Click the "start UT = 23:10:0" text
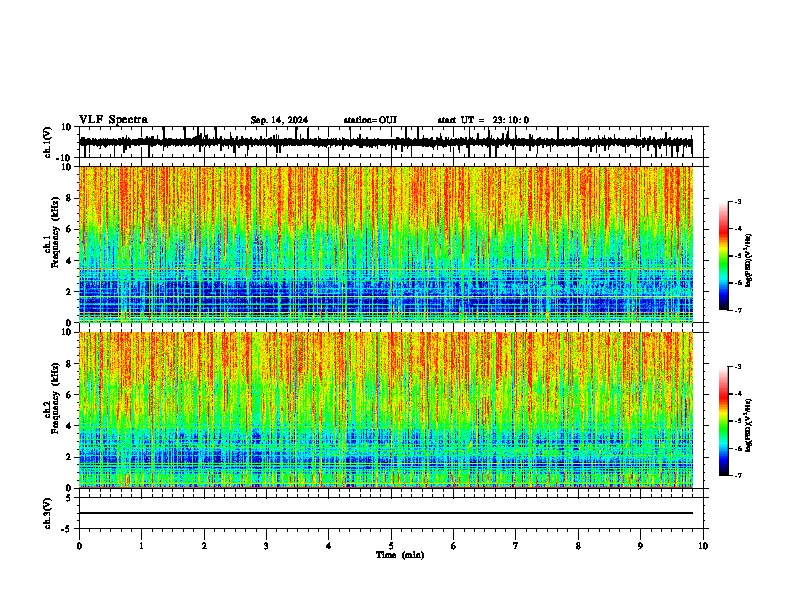This screenshot has width=792, height=612. pyautogui.click(x=483, y=120)
